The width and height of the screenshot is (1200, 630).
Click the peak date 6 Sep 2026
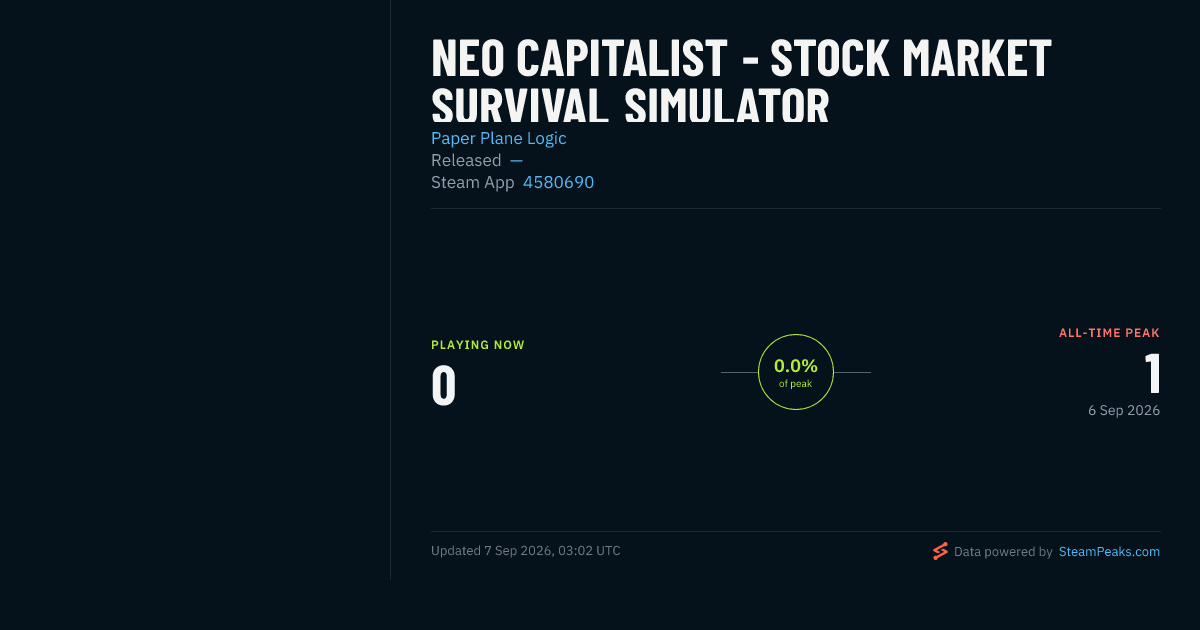1124,410
